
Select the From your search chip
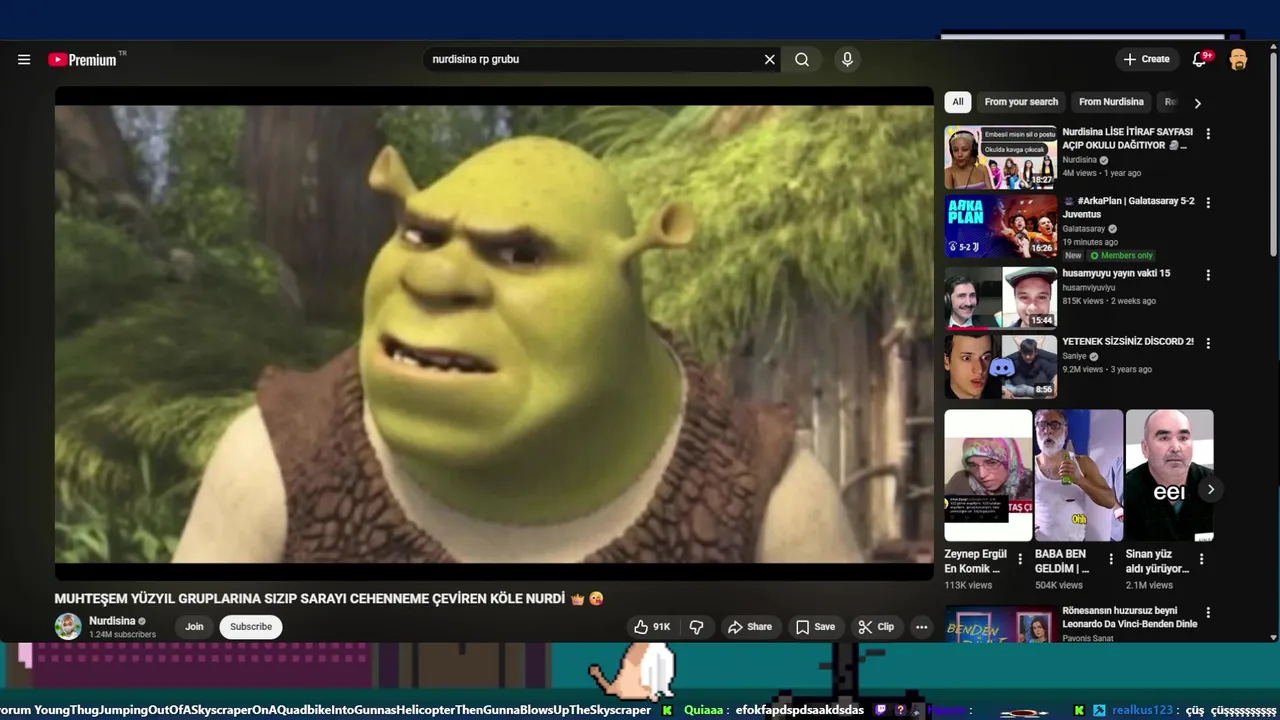click(1021, 102)
